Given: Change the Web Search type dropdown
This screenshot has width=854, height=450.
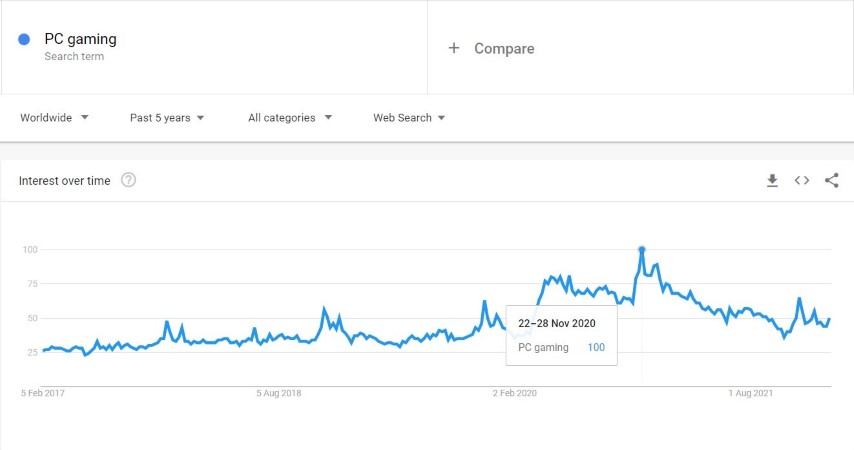Looking at the screenshot, I should pos(409,118).
